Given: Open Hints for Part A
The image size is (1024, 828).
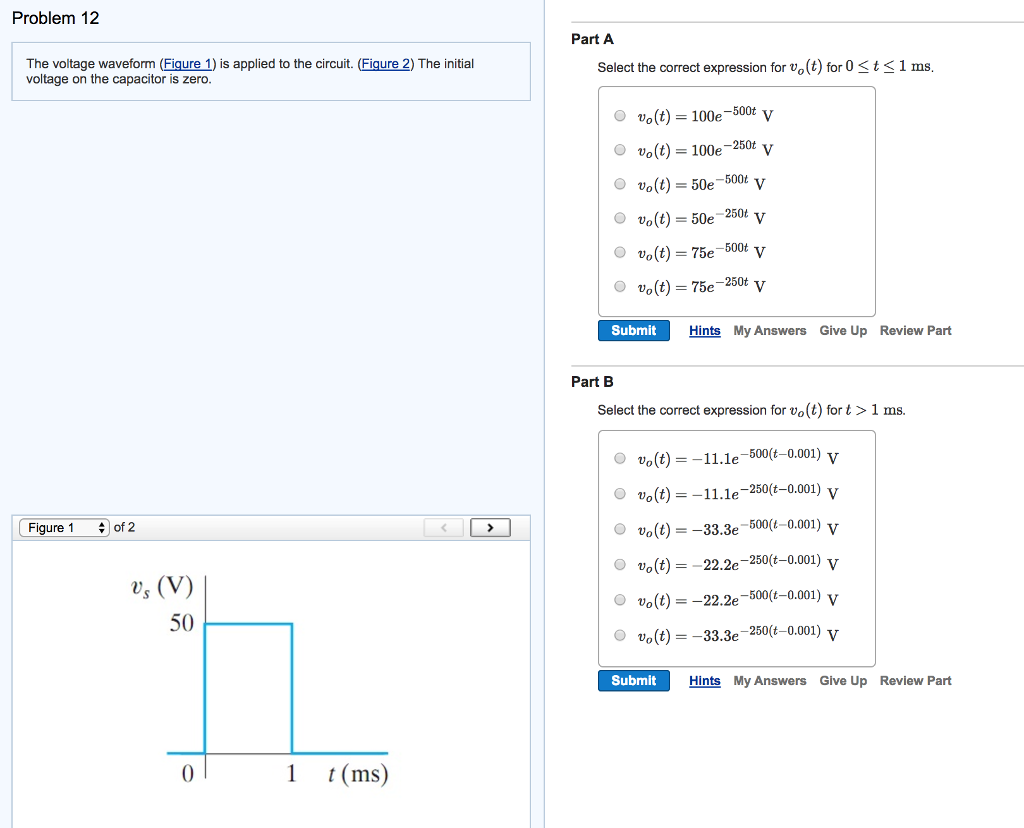Looking at the screenshot, I should (704, 330).
